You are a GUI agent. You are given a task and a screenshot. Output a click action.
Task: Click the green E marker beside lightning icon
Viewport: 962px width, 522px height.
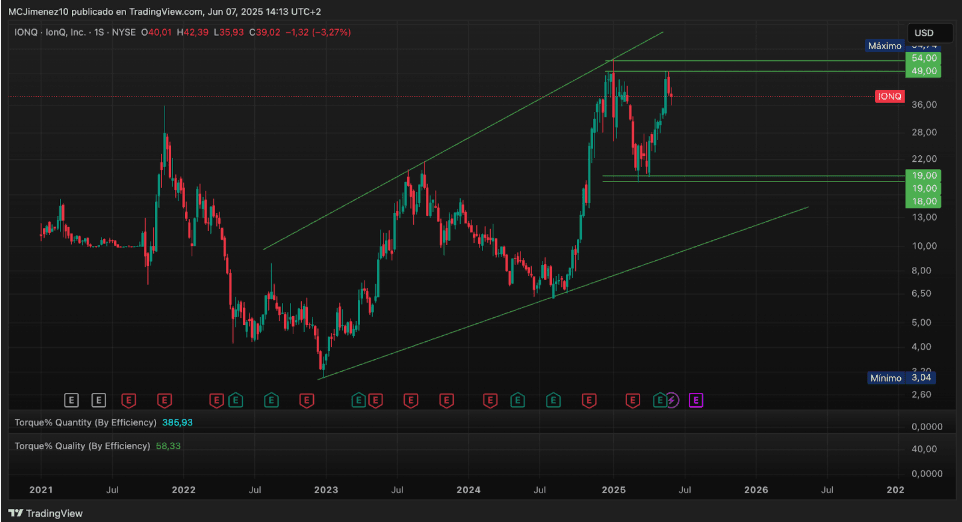(659, 400)
